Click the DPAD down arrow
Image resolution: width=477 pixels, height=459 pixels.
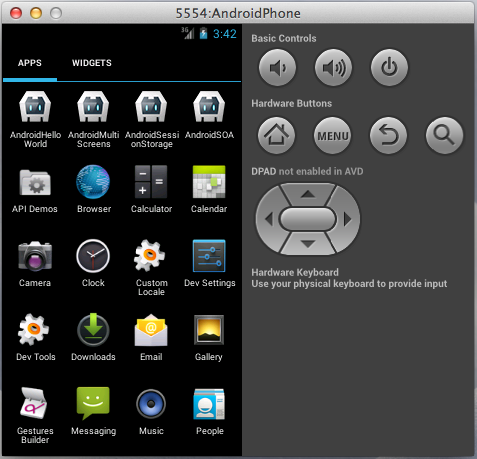308,244
